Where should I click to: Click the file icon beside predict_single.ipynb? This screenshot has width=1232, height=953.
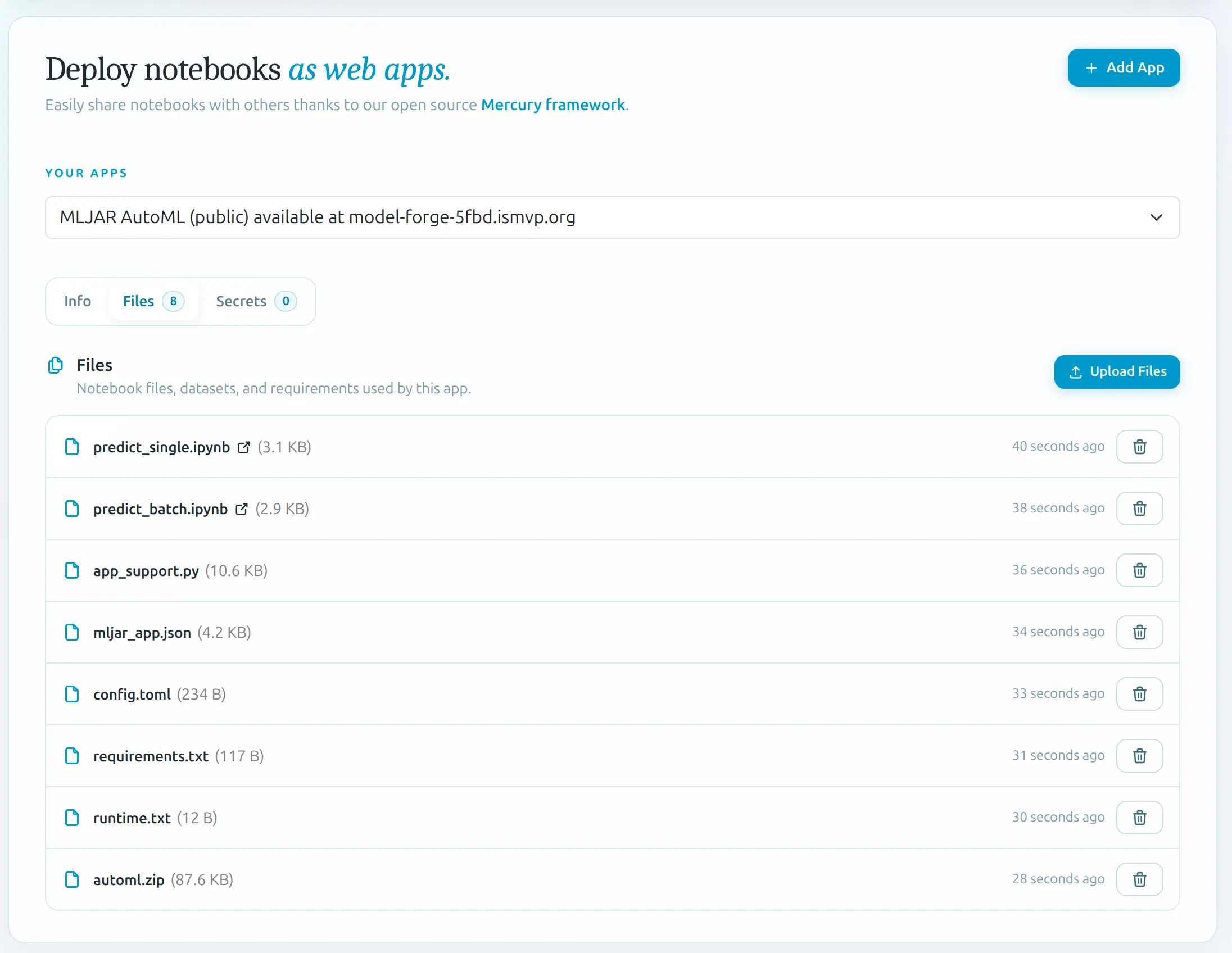72,447
